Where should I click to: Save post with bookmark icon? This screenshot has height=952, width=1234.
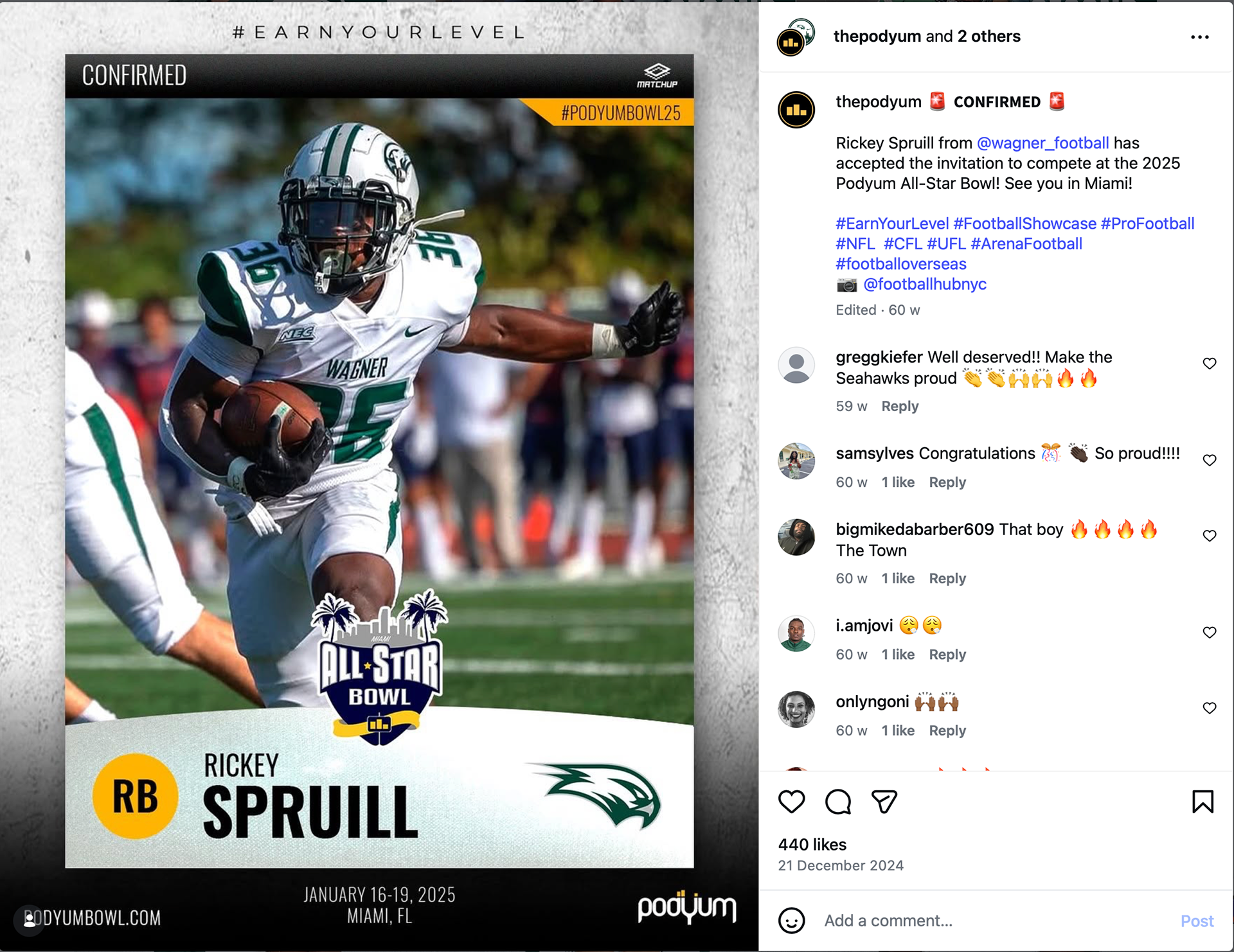pos(1203,802)
